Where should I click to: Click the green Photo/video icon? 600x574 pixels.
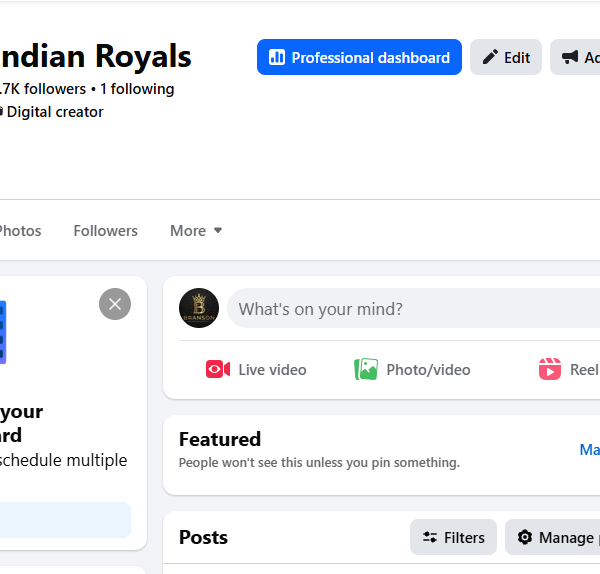[x=366, y=369]
